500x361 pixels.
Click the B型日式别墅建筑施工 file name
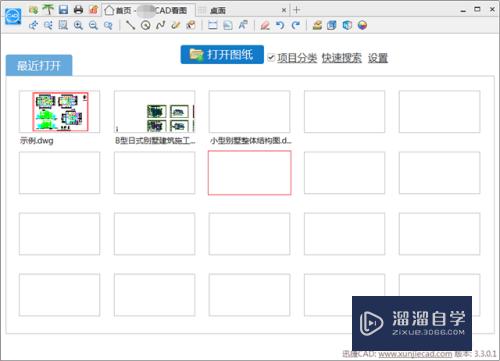pyautogui.click(x=155, y=141)
